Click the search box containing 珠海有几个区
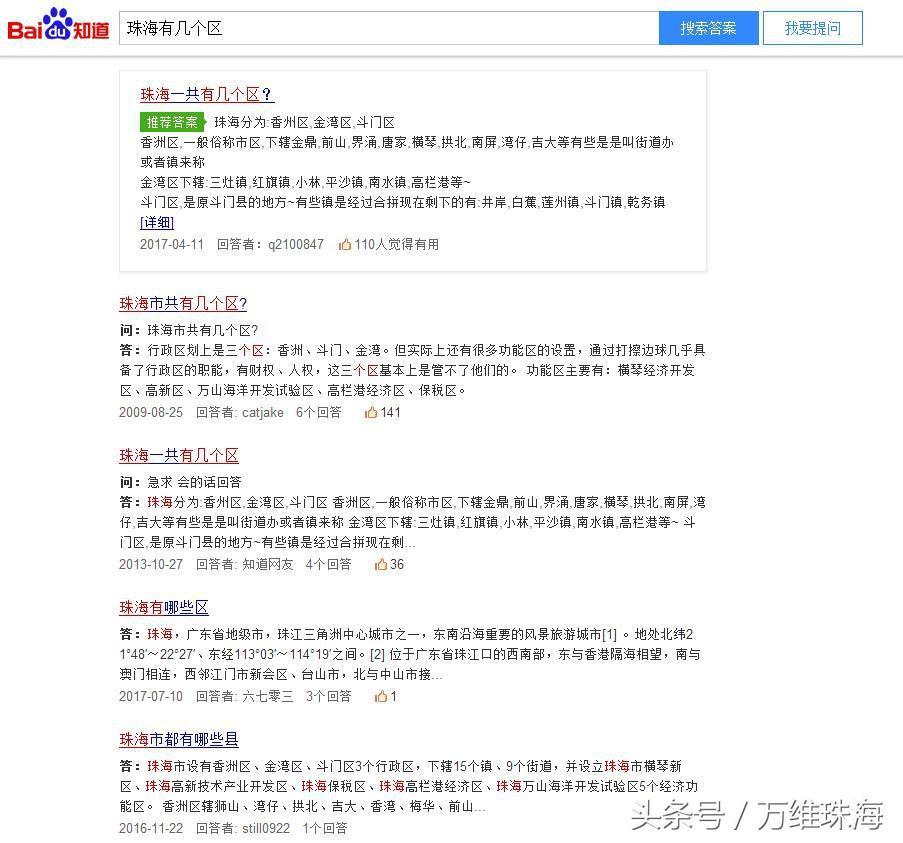The image size is (903, 843). 389,28
